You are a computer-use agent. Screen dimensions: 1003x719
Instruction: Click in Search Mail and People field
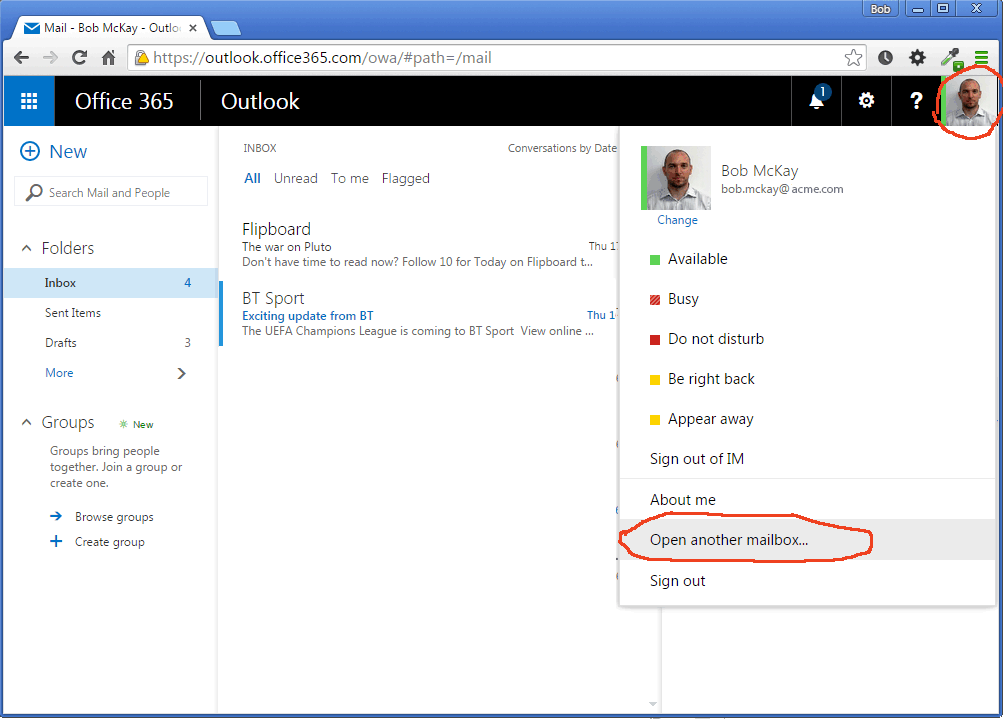point(111,192)
